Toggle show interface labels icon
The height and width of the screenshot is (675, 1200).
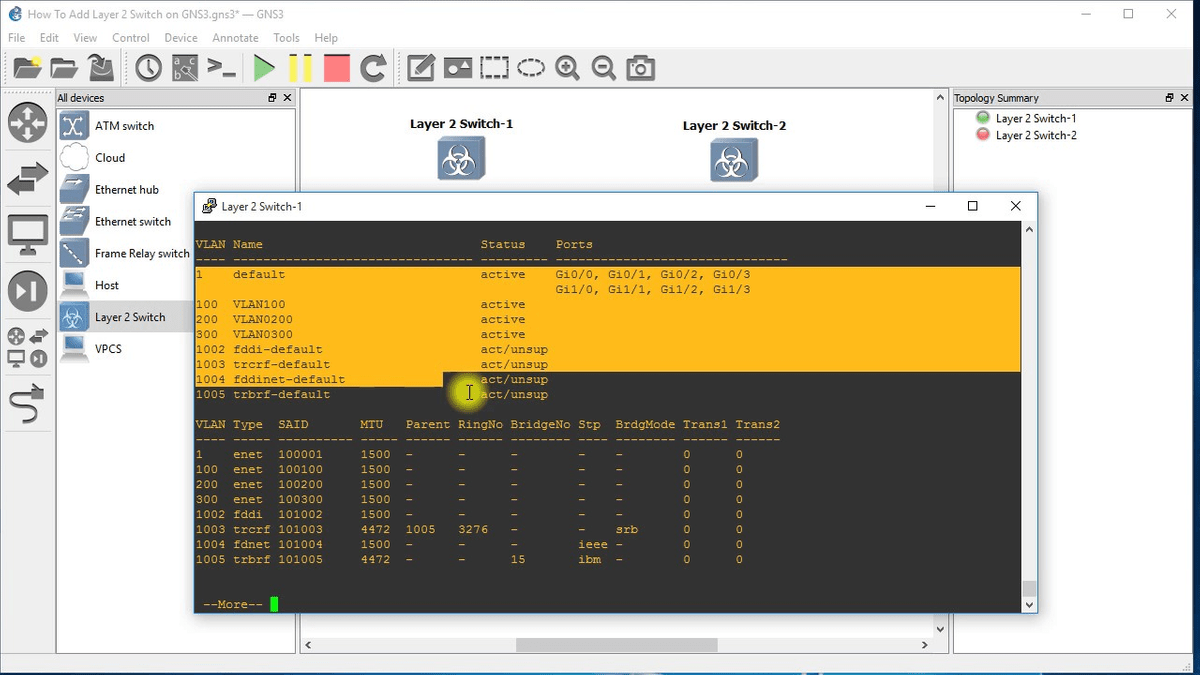(185, 68)
